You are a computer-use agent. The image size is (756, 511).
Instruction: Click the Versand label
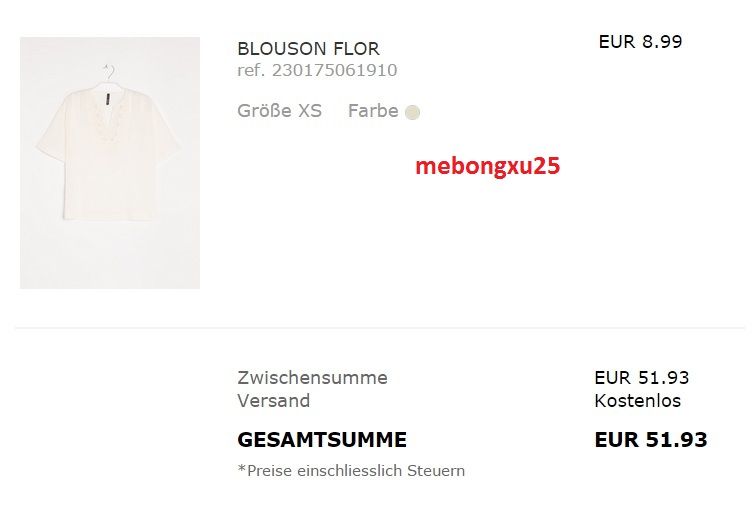tap(273, 401)
